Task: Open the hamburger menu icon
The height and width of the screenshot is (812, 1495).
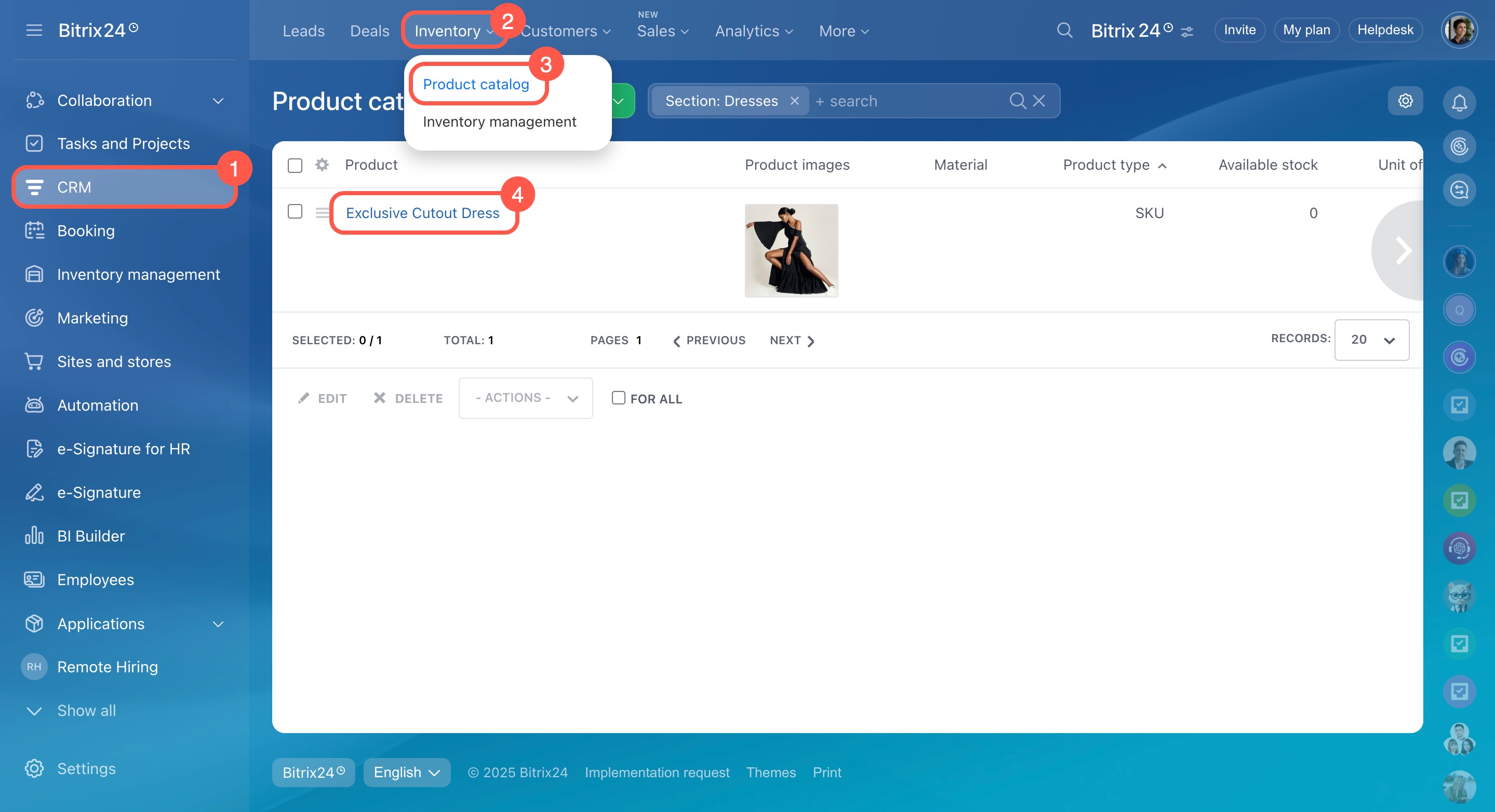Action: pyautogui.click(x=34, y=30)
